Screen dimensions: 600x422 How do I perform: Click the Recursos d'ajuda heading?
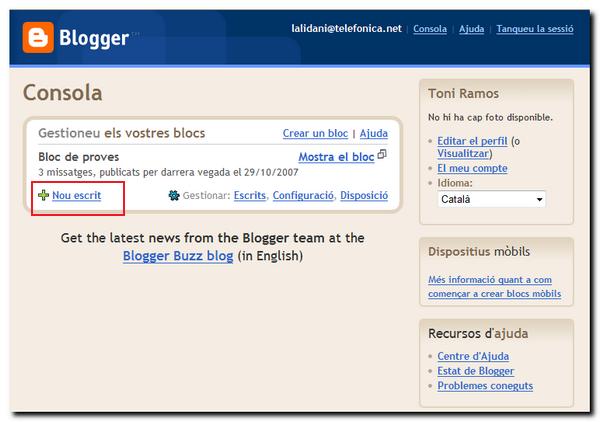tap(478, 333)
